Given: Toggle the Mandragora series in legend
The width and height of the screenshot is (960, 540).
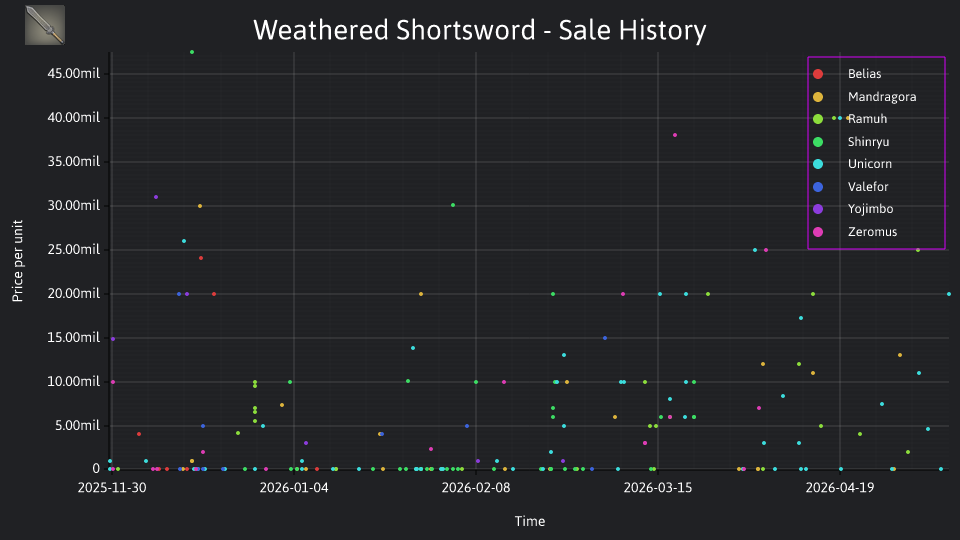Looking at the screenshot, I should pos(864,97).
